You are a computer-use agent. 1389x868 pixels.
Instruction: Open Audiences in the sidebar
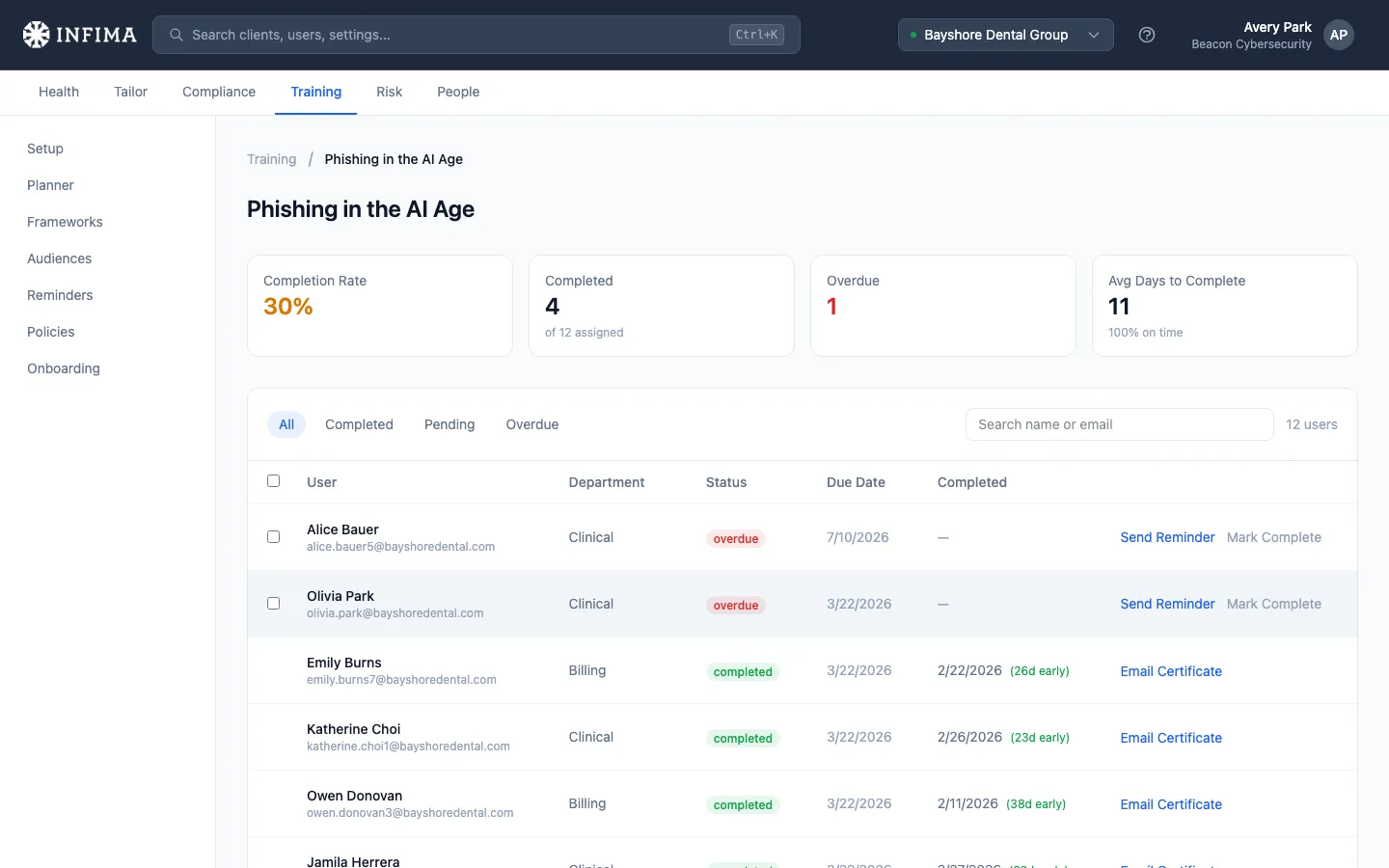pyautogui.click(x=60, y=258)
